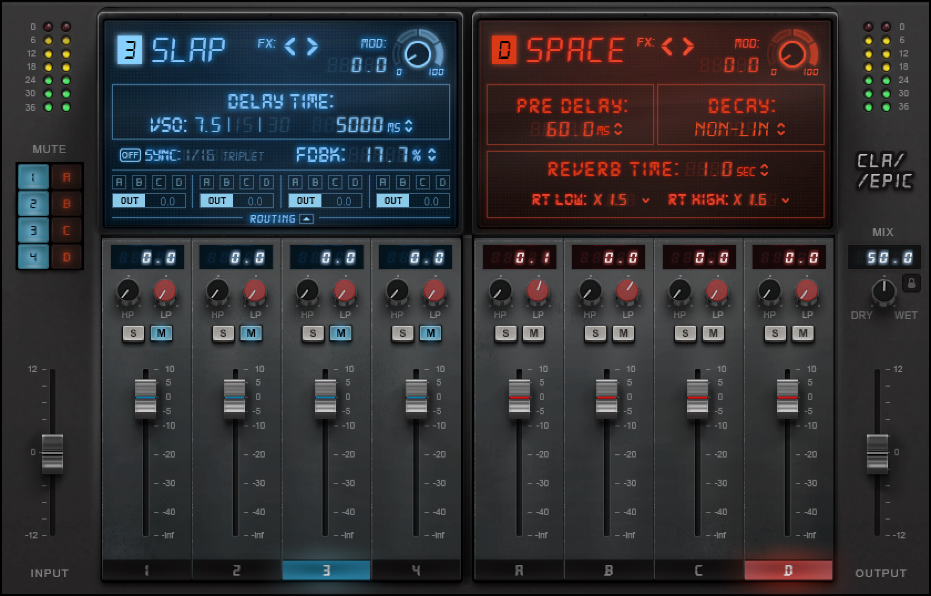Viewport: 931px width, 596px height.
Task: Adjust the DECAY type stepper arrows
Action: 781,129
